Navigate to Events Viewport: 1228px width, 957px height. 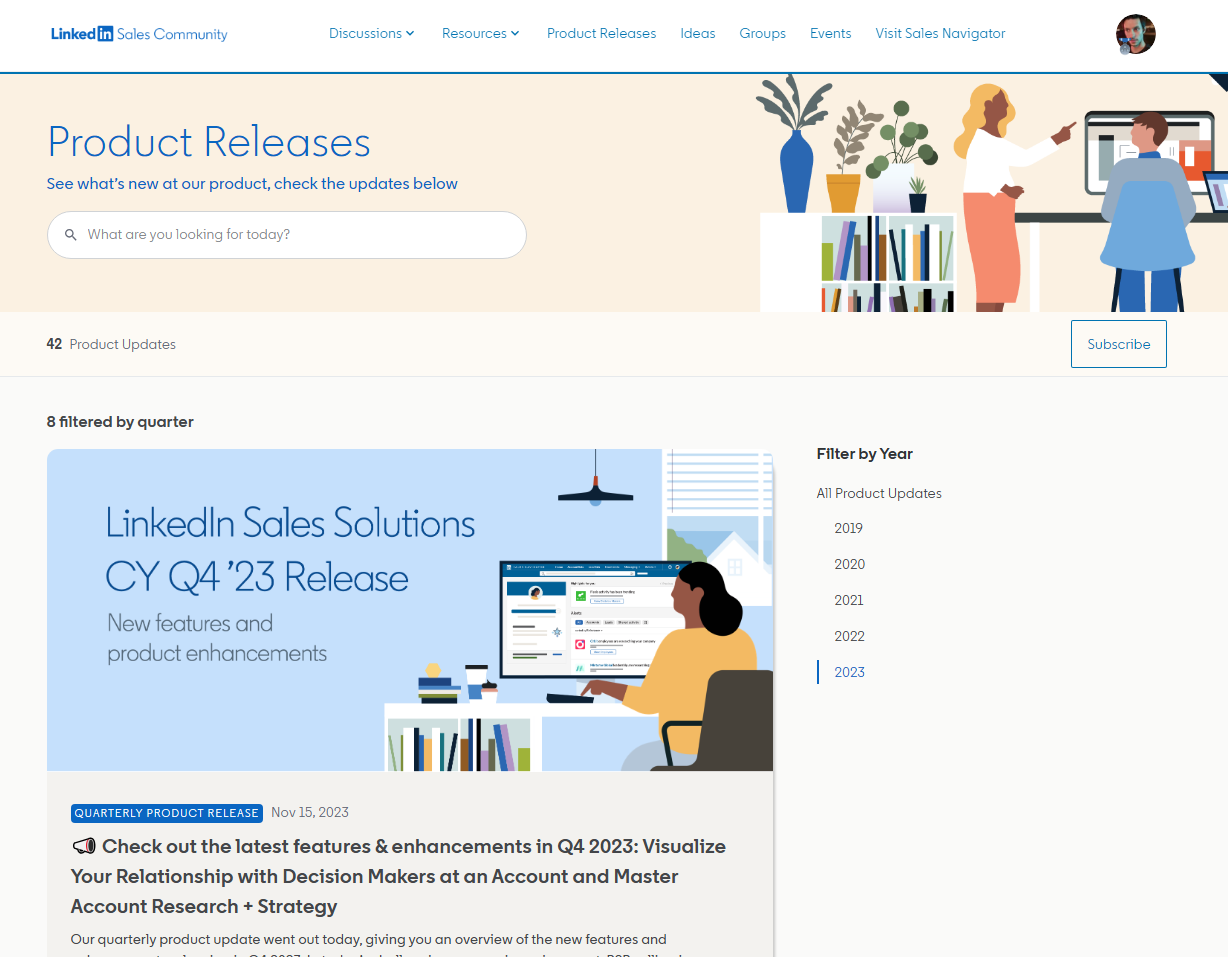[830, 33]
